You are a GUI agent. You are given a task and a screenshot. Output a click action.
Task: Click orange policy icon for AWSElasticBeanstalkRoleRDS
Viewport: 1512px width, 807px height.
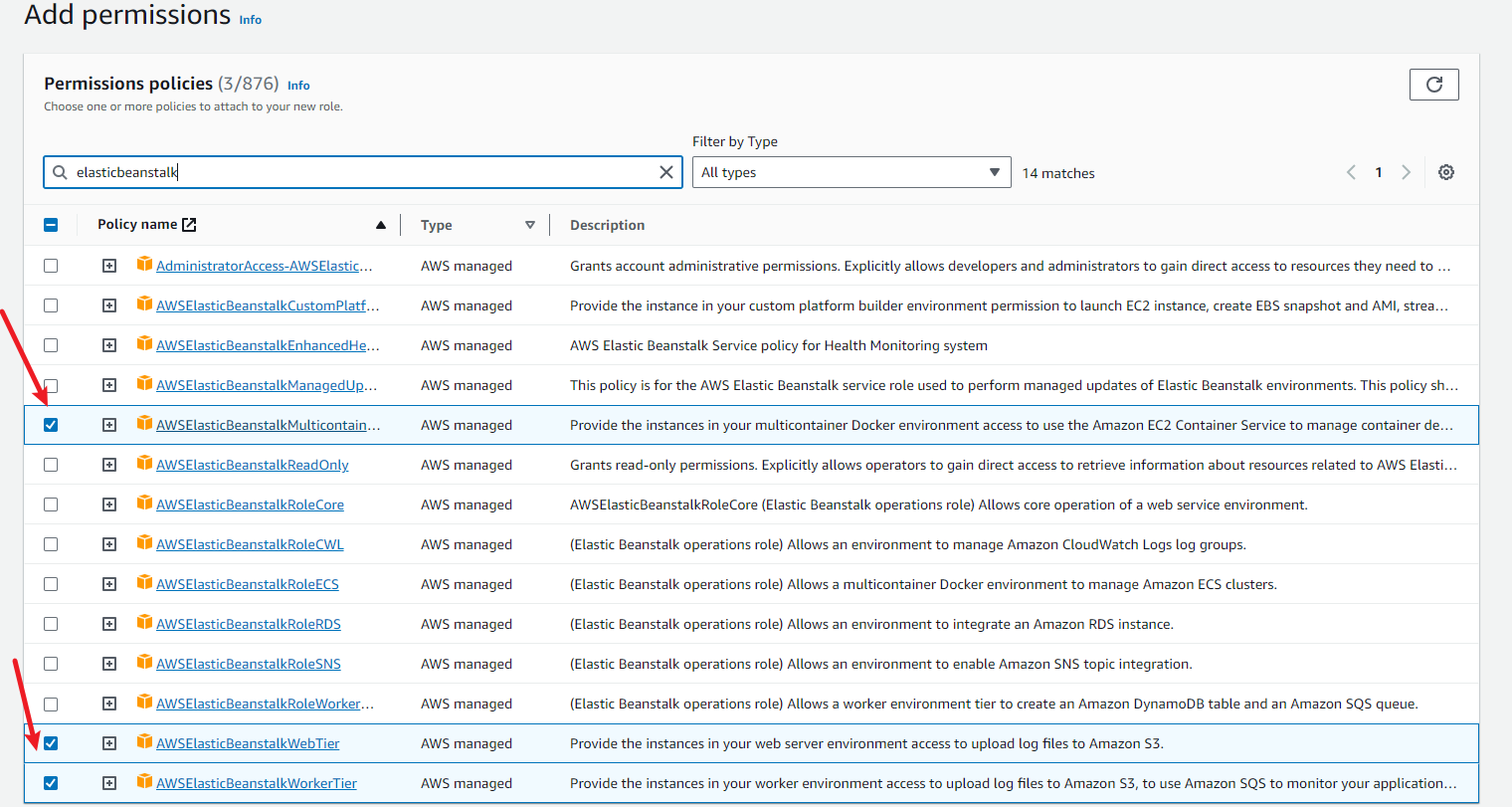coord(144,622)
